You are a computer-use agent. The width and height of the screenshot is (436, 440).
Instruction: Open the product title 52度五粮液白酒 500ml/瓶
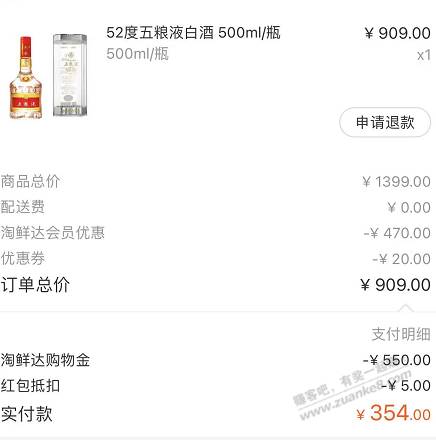193,33
